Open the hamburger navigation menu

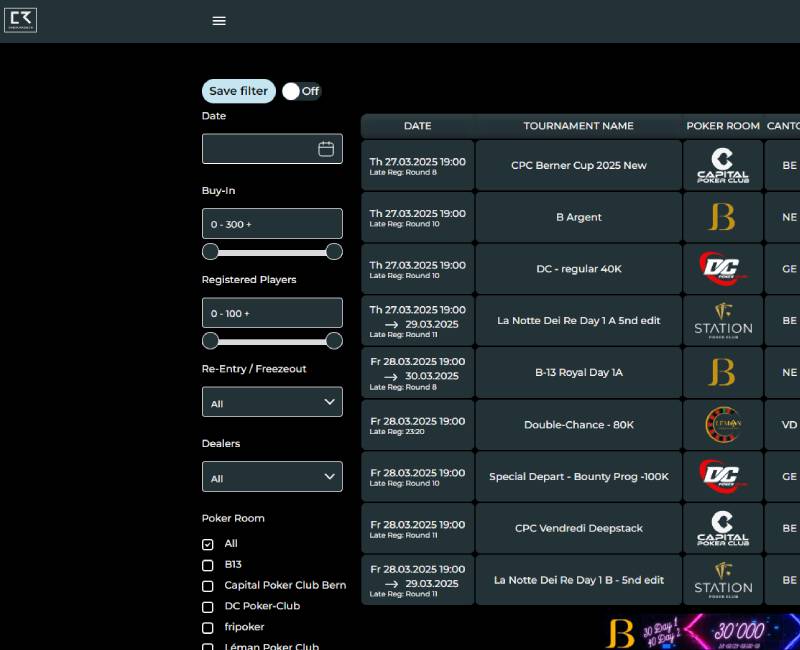219,21
